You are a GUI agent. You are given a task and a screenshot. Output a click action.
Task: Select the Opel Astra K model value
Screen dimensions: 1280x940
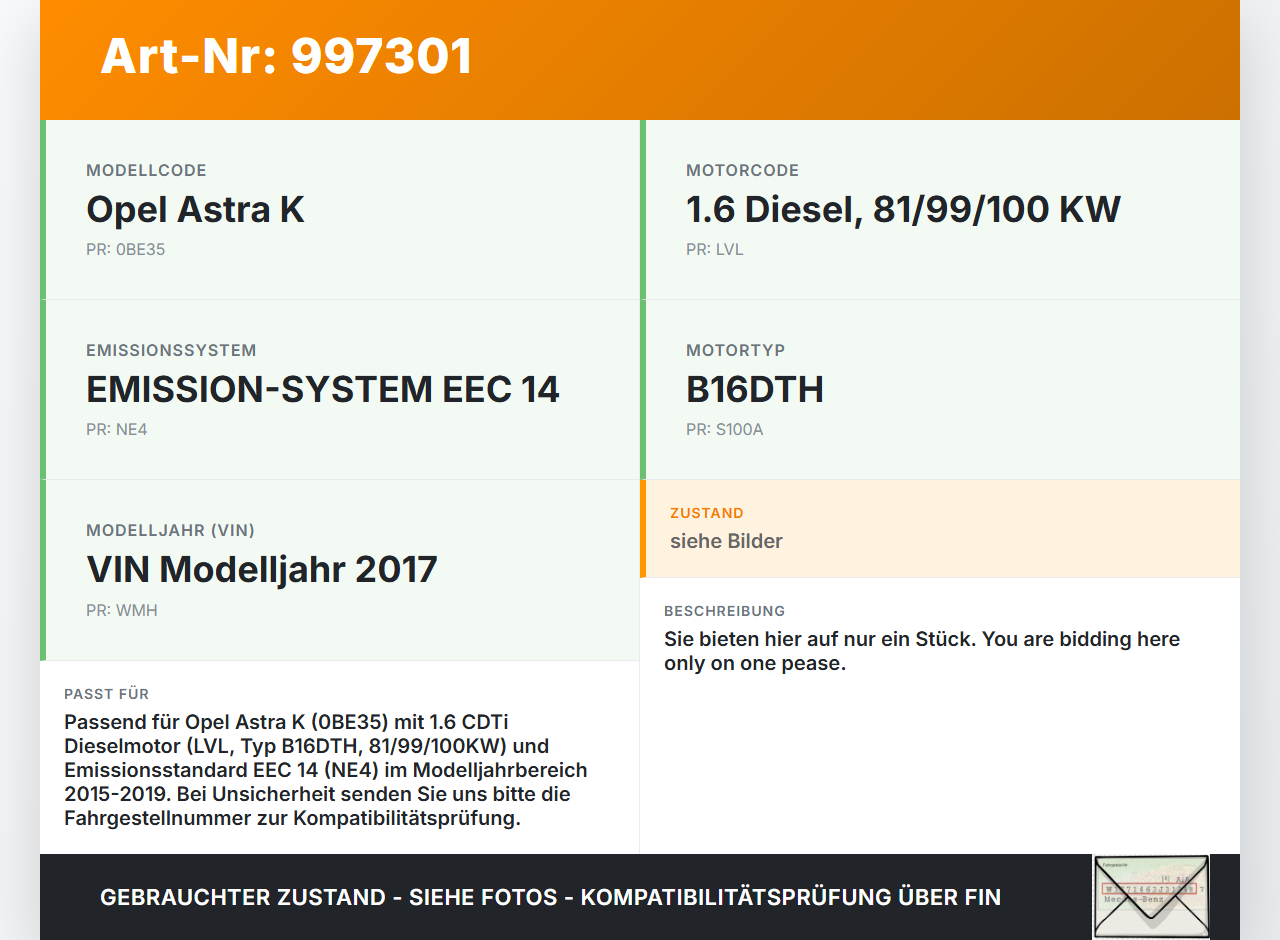[x=195, y=210]
